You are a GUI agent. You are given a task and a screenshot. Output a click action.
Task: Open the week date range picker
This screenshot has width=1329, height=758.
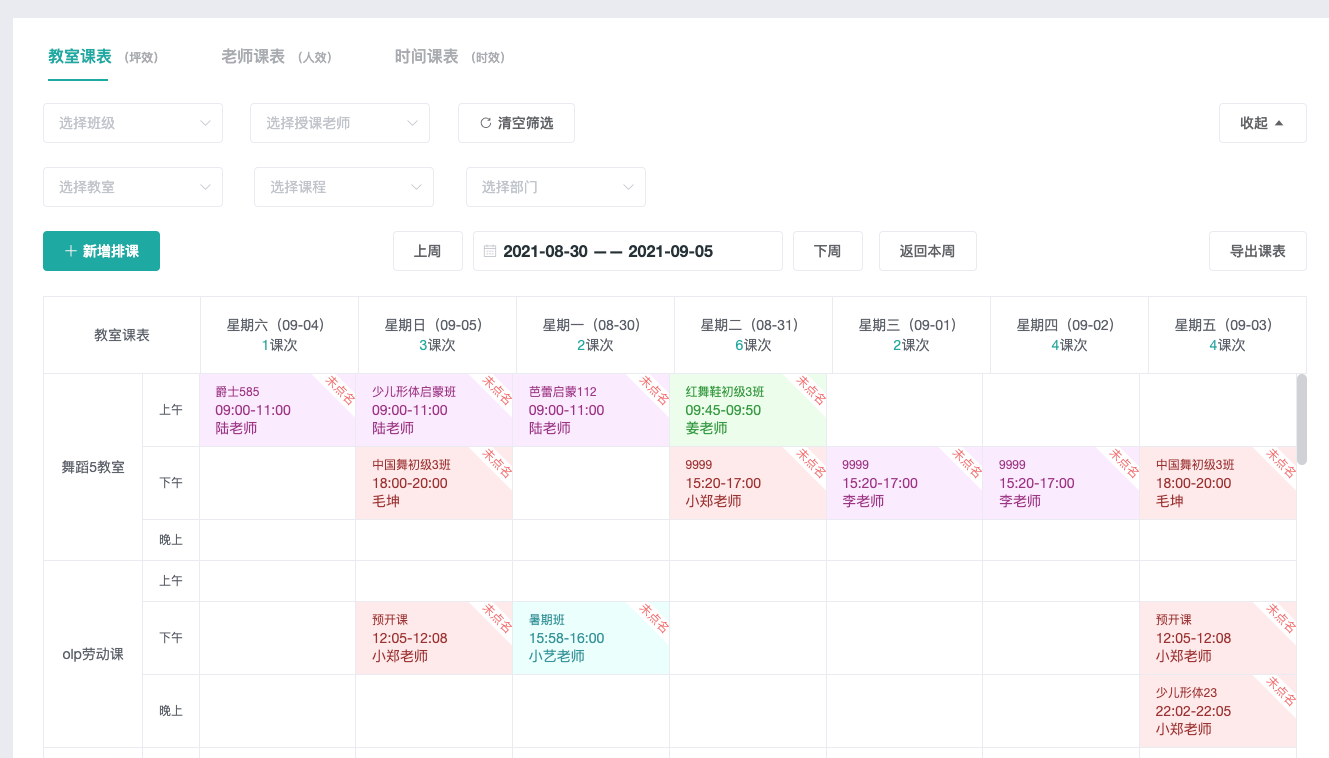(628, 251)
